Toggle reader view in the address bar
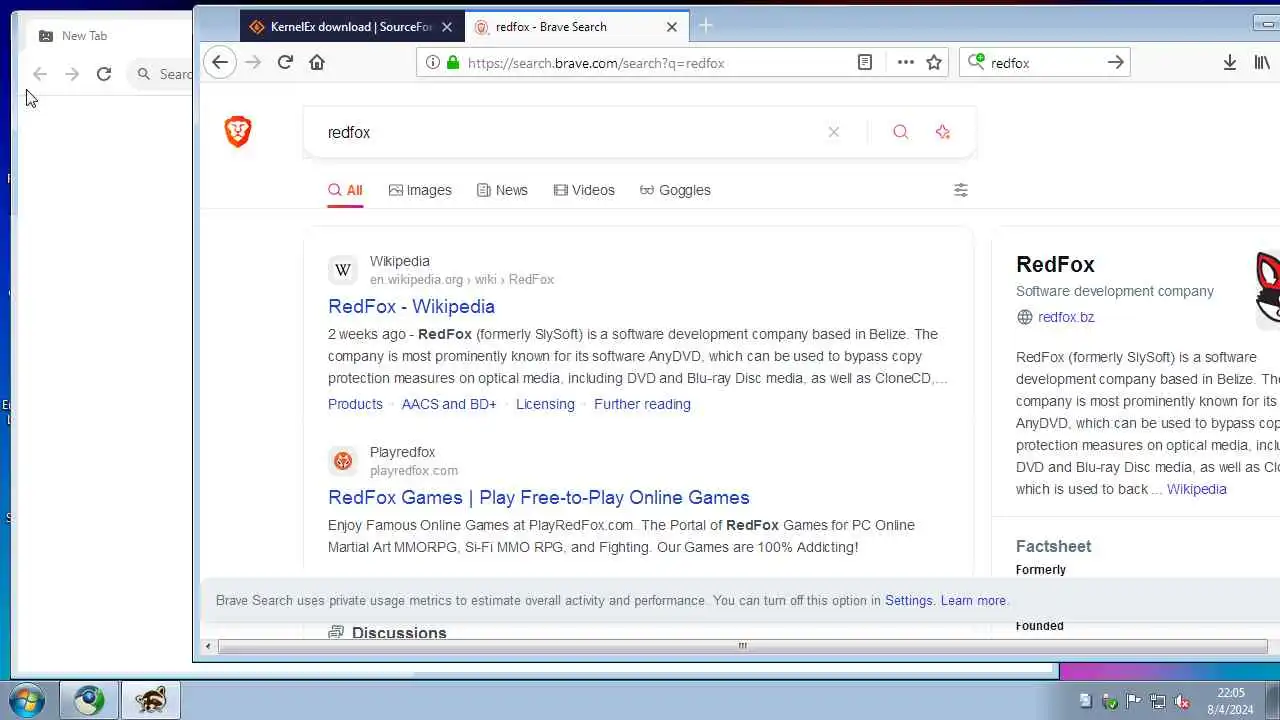Screen dimensions: 1280x720 coord(865,62)
